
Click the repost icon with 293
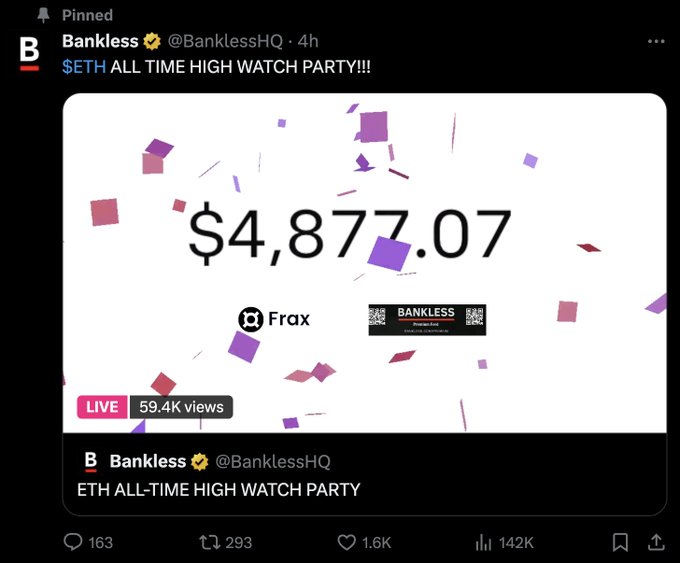pos(209,542)
